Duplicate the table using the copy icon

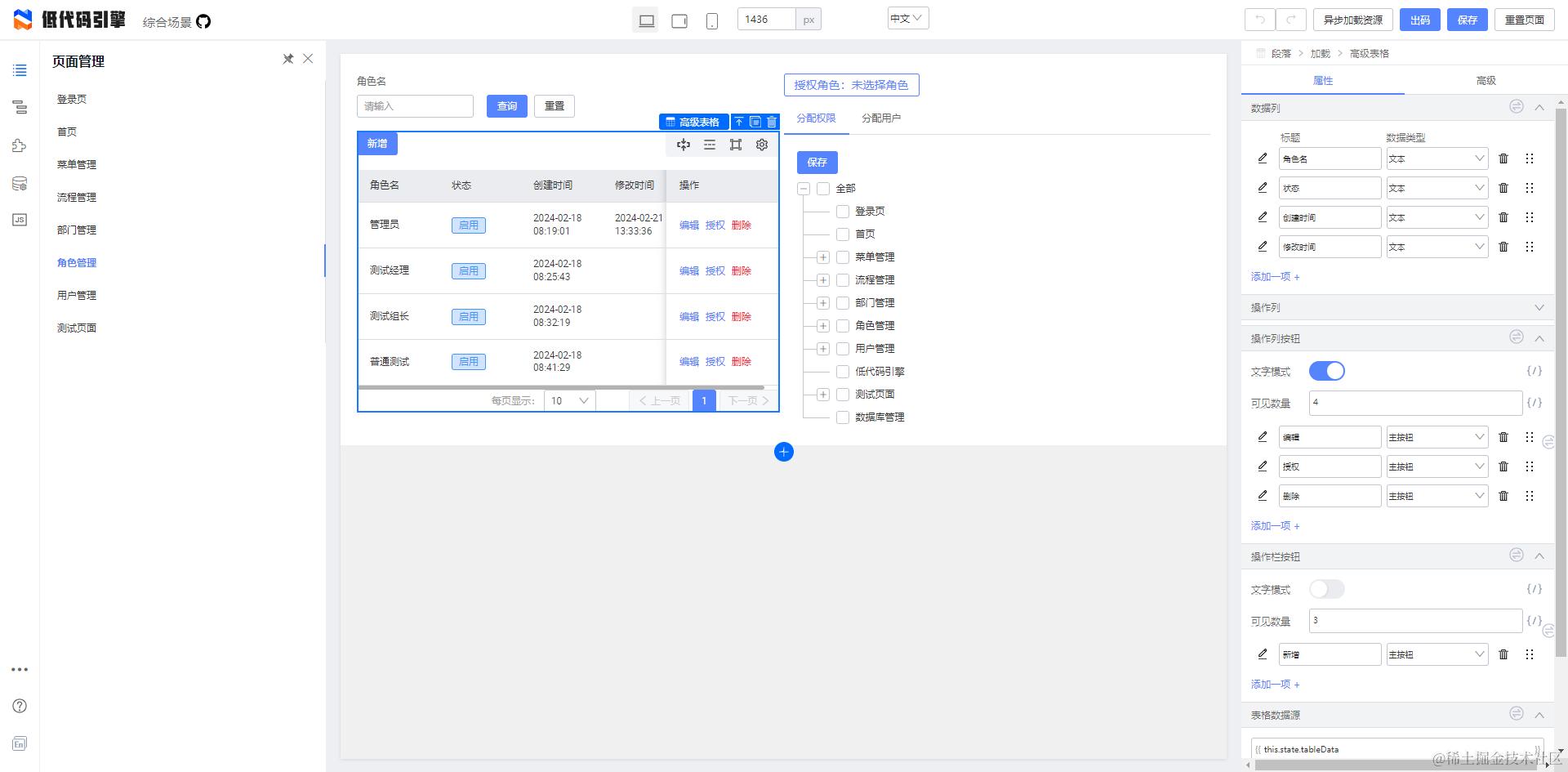coord(755,121)
